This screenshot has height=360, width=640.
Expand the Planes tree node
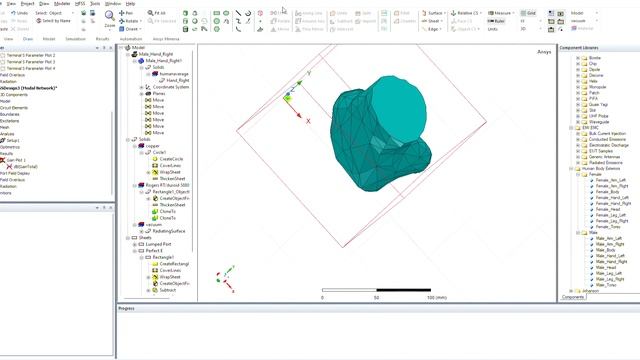click(x=141, y=93)
